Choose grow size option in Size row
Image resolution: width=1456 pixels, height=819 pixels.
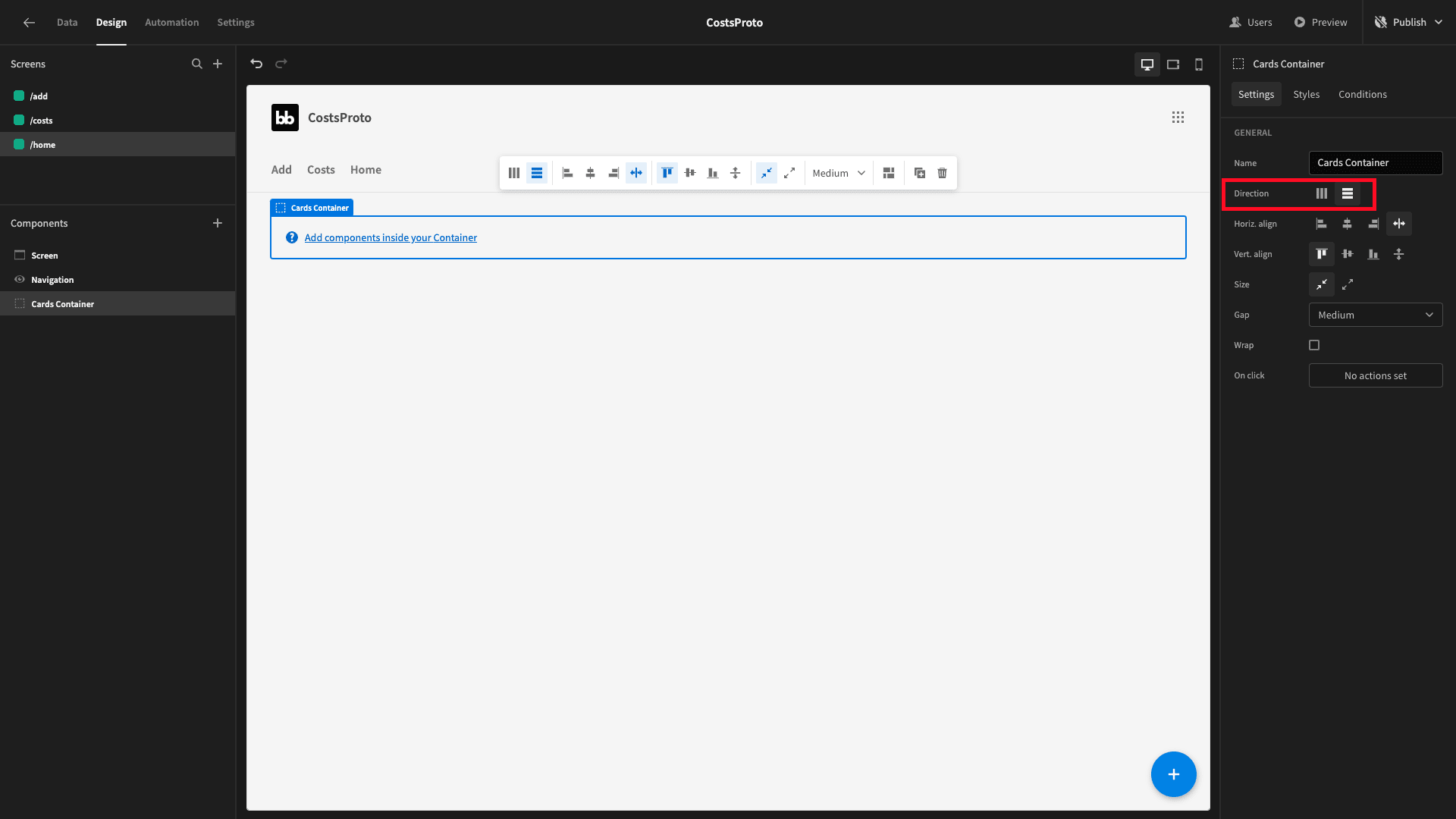[x=1348, y=284]
